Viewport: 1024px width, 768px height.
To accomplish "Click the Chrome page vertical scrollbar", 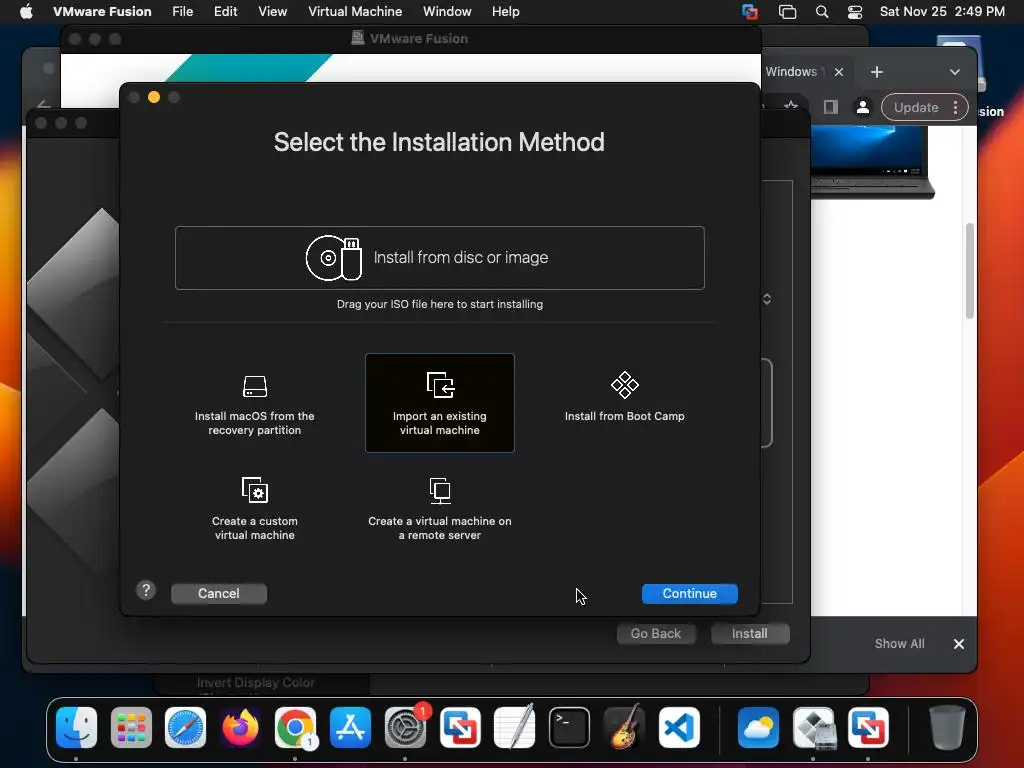I will coord(970,270).
